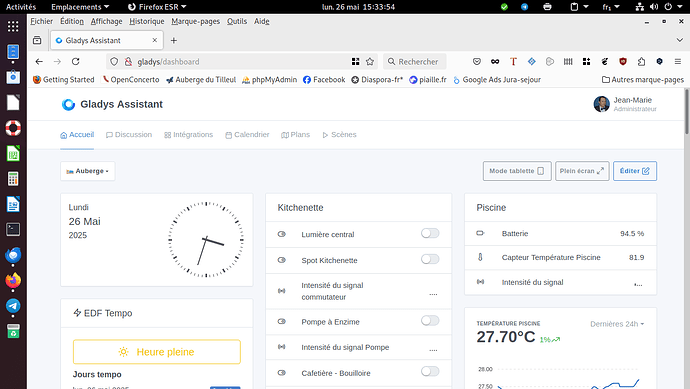Open the Autres marque-pages folder
The height and width of the screenshot is (389, 690).
[x=643, y=80]
